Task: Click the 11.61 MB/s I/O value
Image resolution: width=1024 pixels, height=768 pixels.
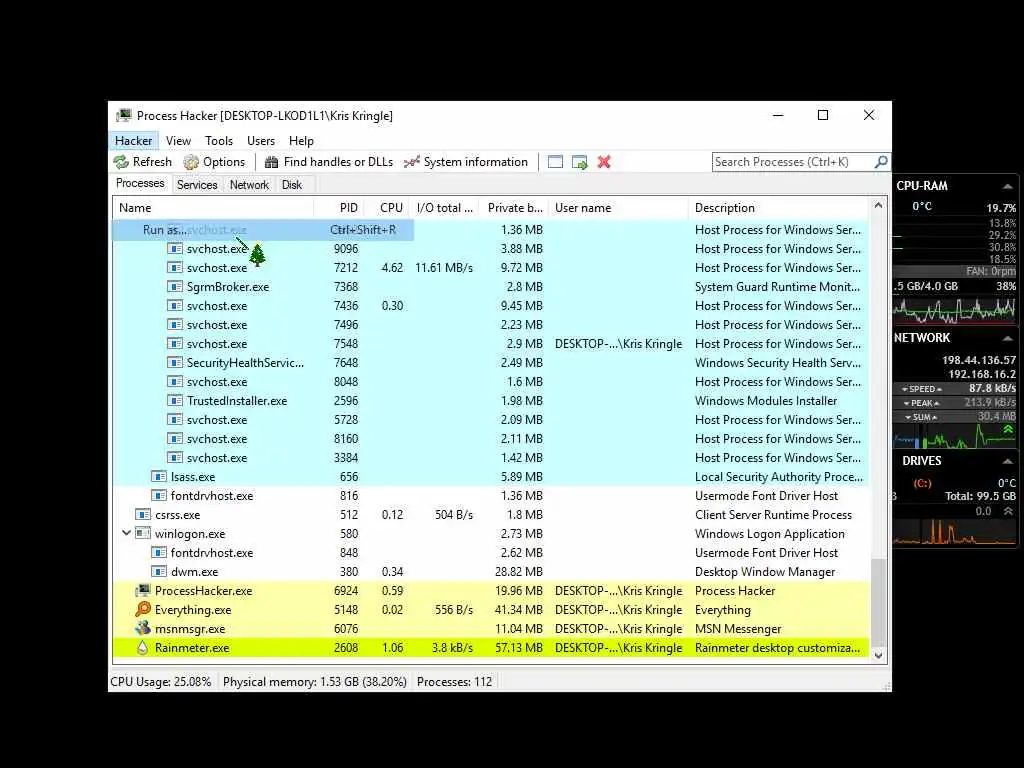Action: point(444,268)
